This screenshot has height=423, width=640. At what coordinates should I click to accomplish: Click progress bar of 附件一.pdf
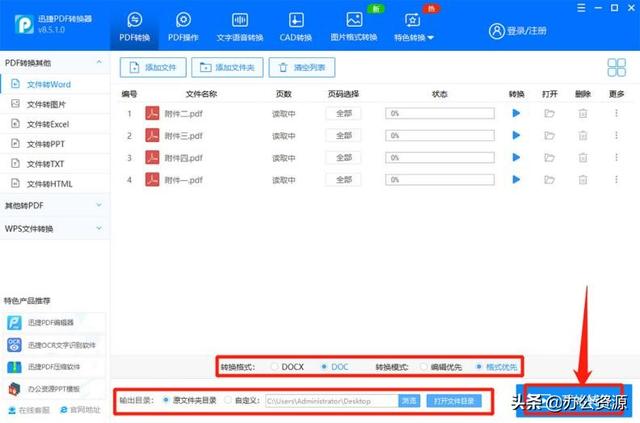pyautogui.click(x=440, y=179)
